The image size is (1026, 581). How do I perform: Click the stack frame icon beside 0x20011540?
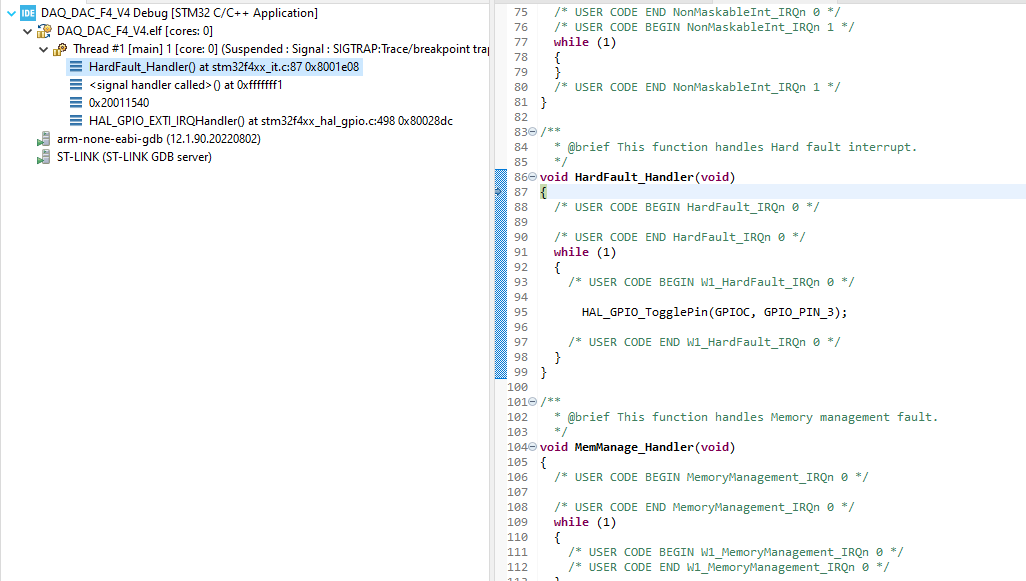click(x=75, y=102)
